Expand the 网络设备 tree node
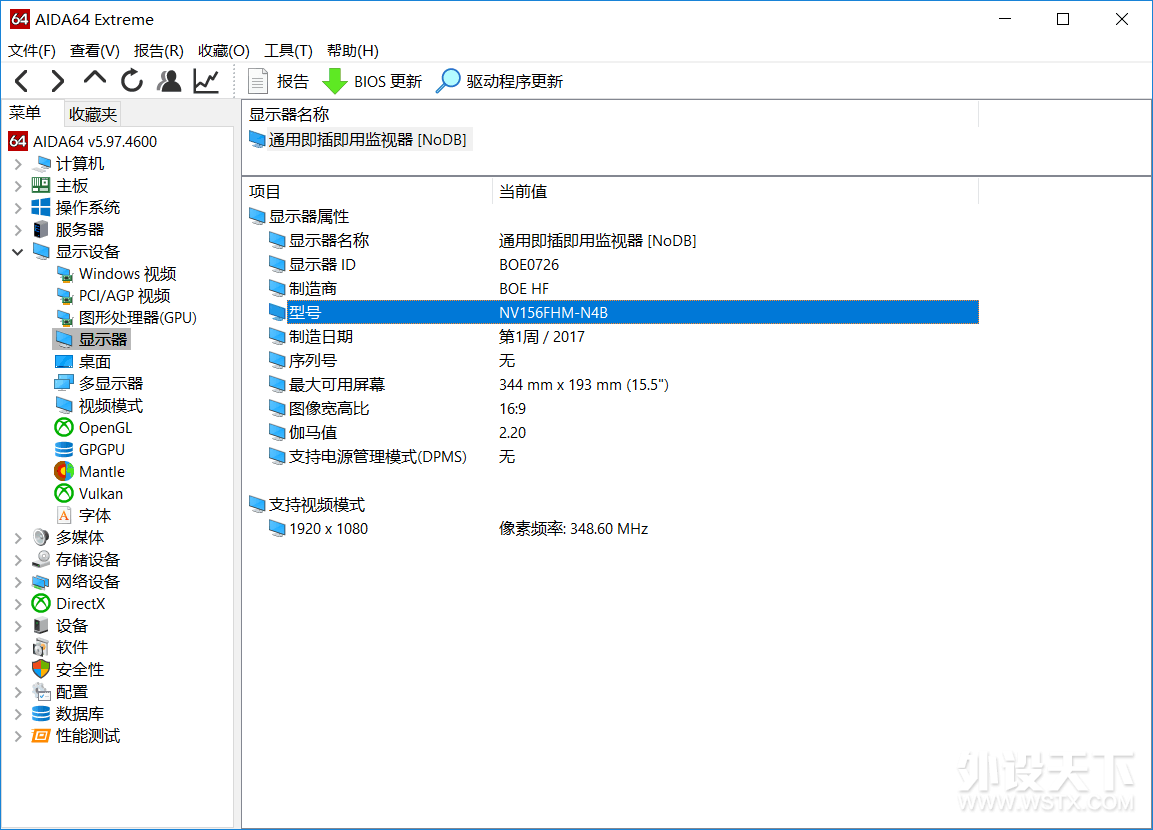This screenshot has width=1153, height=830. [x=18, y=582]
